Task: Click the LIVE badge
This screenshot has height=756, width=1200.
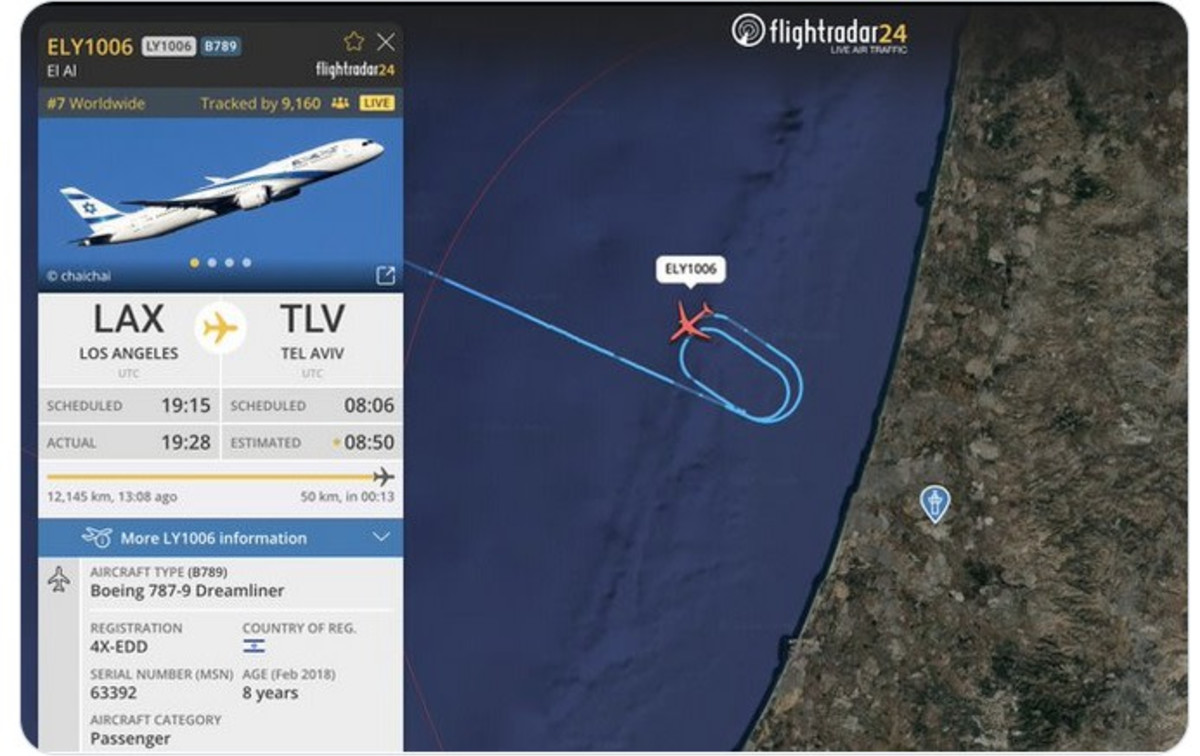Action: 377,103
